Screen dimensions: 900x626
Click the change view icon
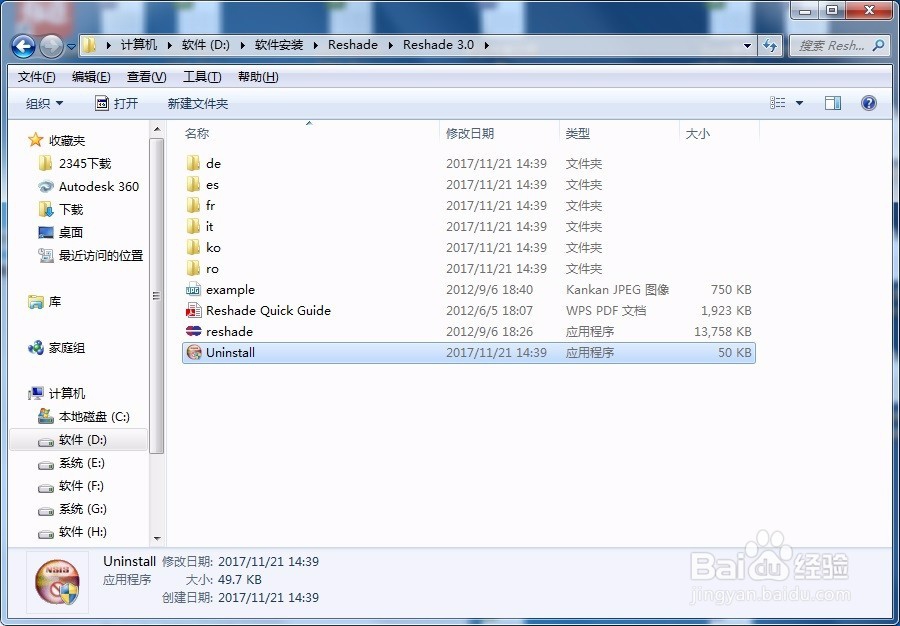coord(777,103)
